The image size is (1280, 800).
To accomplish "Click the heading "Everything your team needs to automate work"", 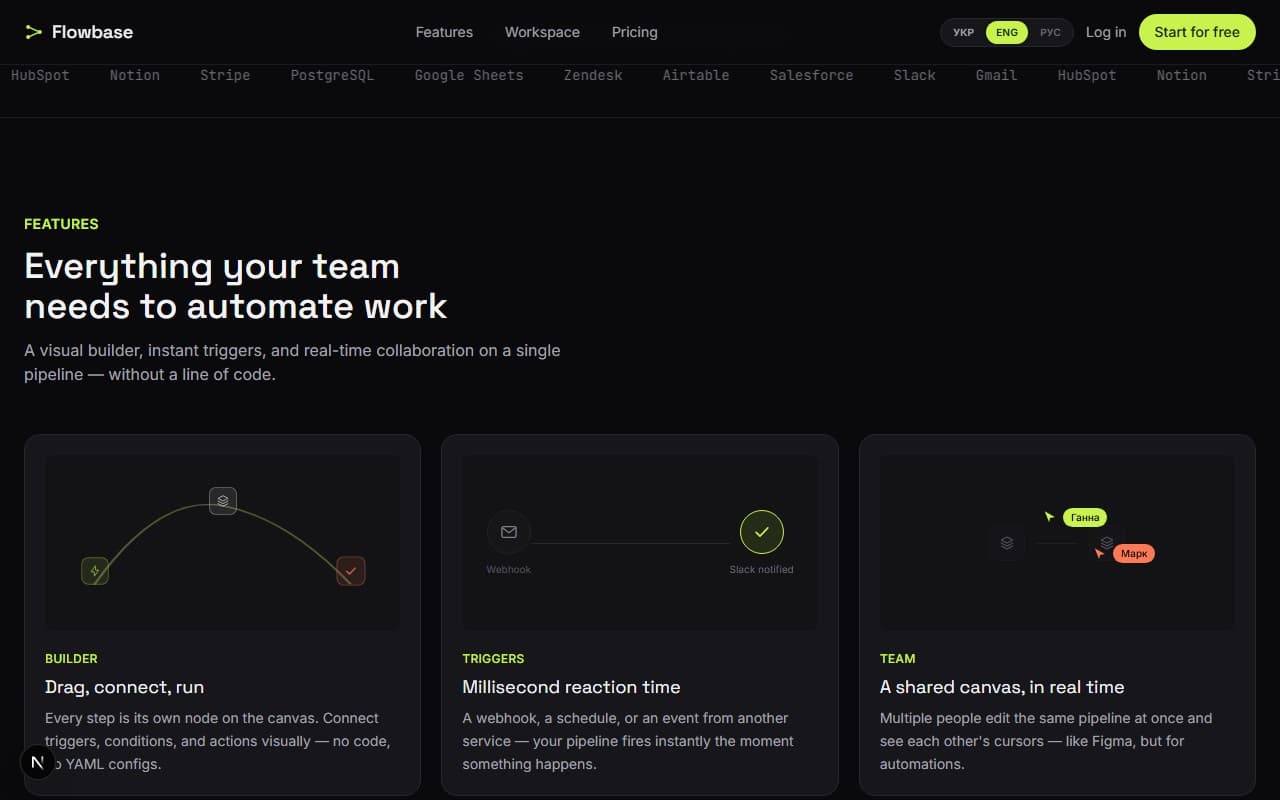I will pos(236,286).
